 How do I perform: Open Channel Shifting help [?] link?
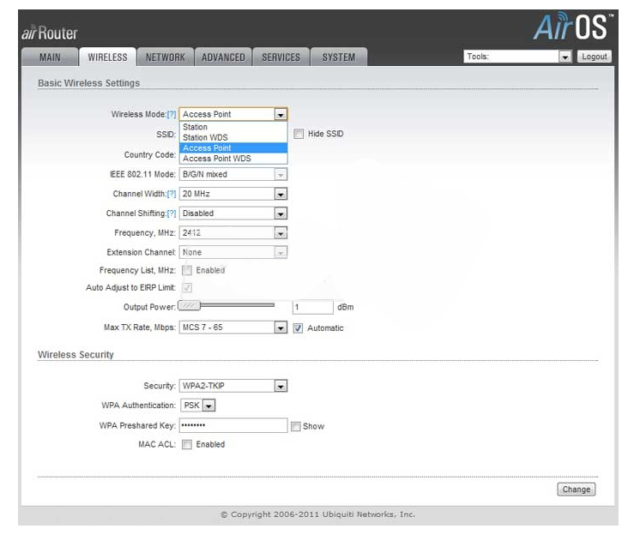[172, 214]
